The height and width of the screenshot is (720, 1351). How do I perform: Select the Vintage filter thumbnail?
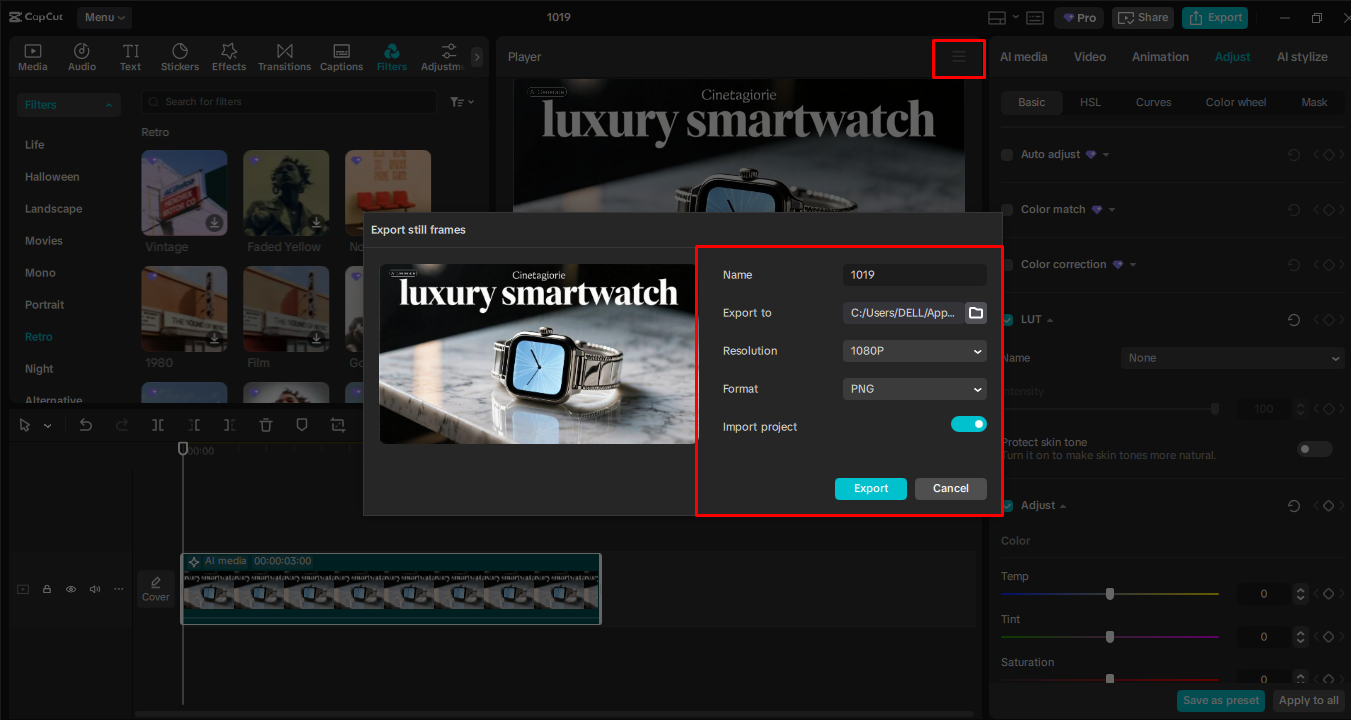184,191
